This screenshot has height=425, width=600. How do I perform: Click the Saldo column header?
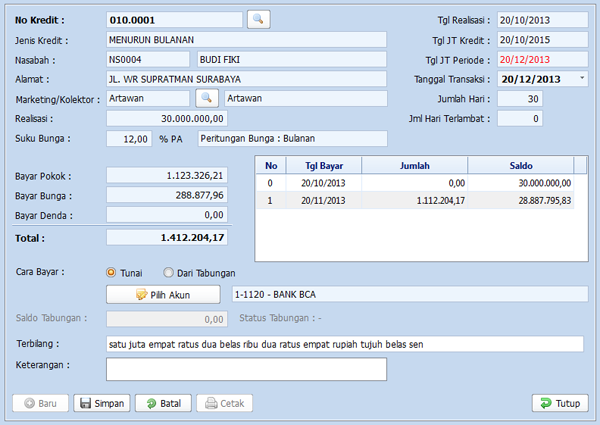520,166
